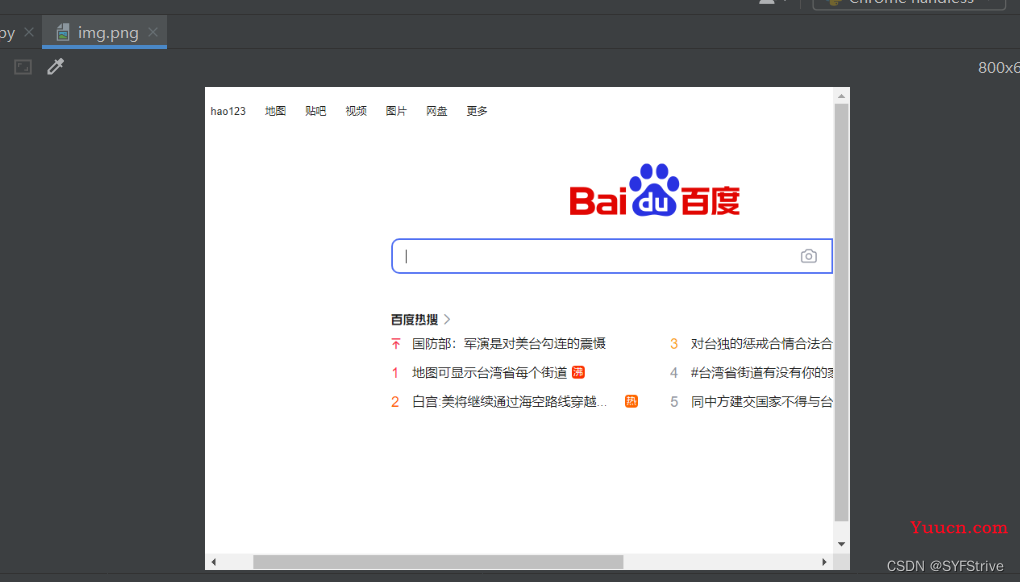Click the vertical scrollbar down arrow
Image resolution: width=1020 pixels, height=582 pixels.
(x=842, y=544)
